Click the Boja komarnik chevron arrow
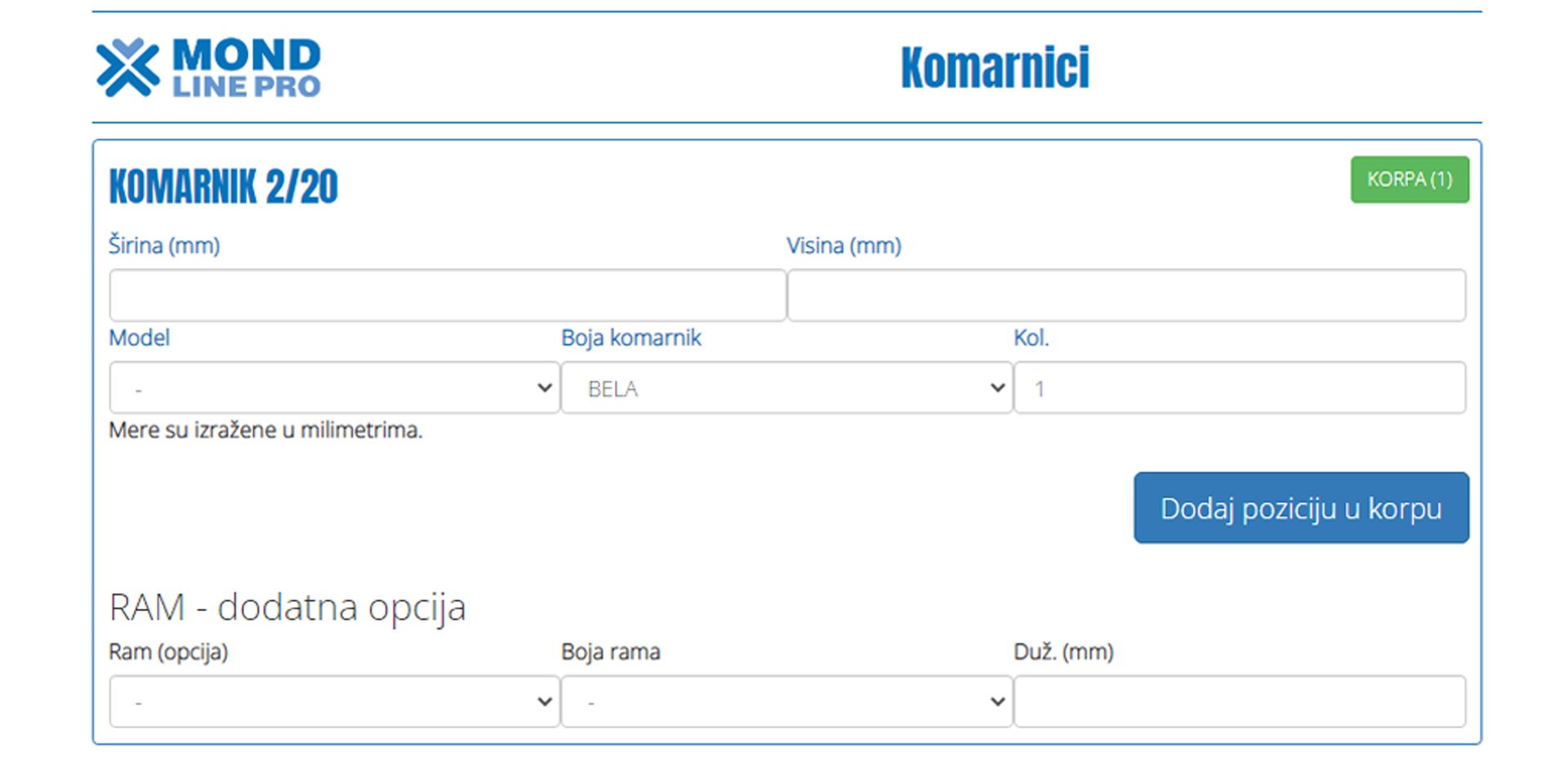 (997, 388)
